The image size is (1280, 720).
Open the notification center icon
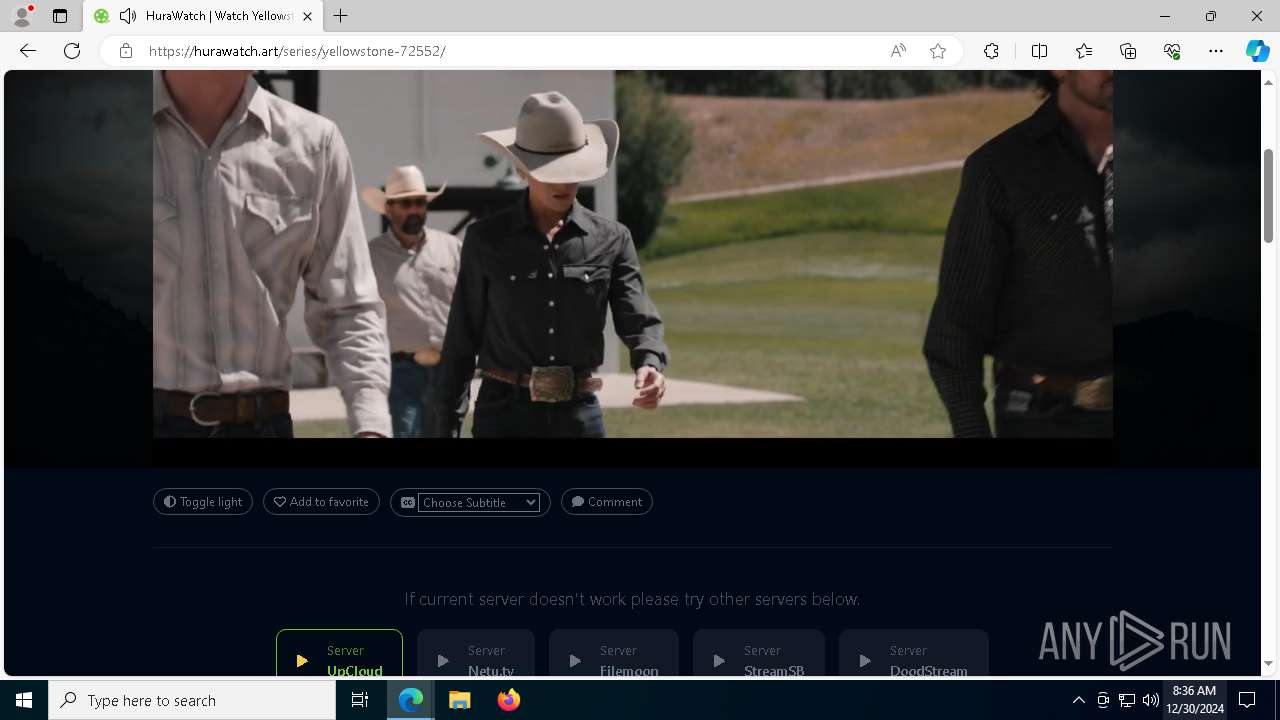click(x=1247, y=700)
